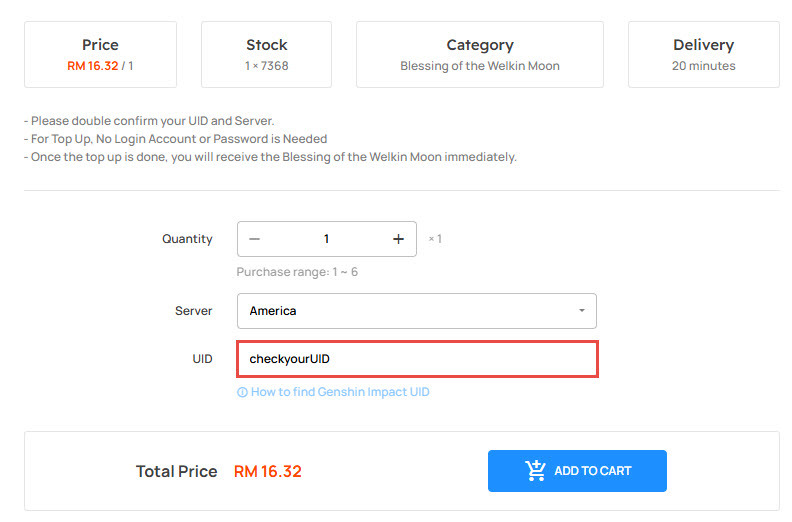Click the Server field label

(193, 311)
